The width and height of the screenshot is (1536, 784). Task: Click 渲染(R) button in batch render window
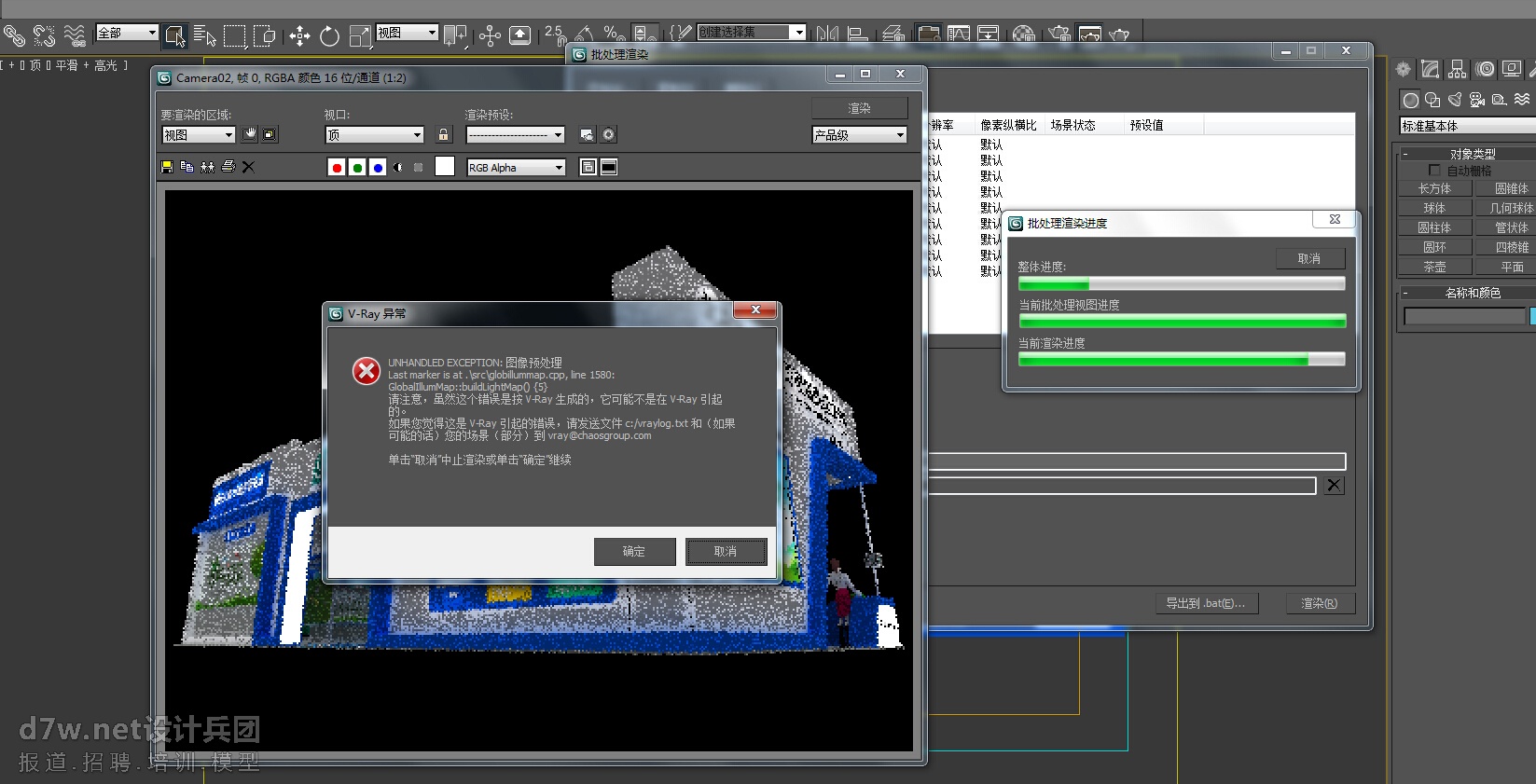coord(1320,603)
